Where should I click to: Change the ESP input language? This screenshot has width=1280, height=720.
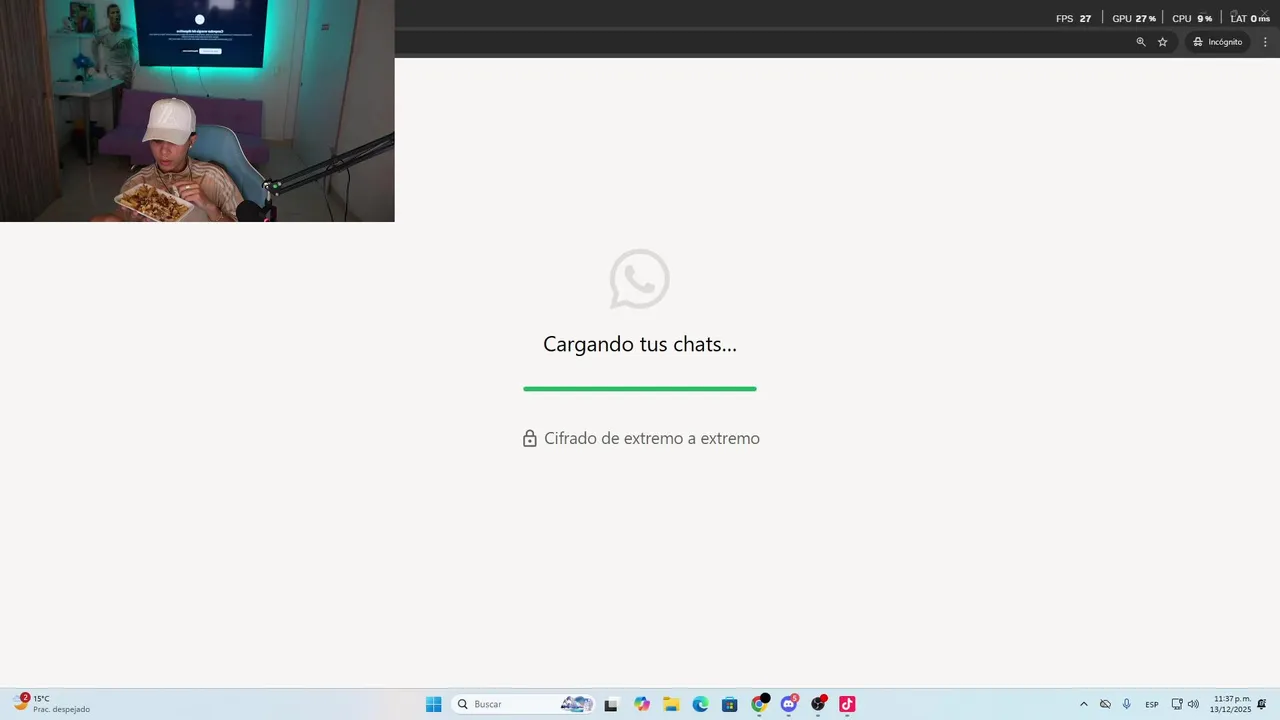[1152, 704]
